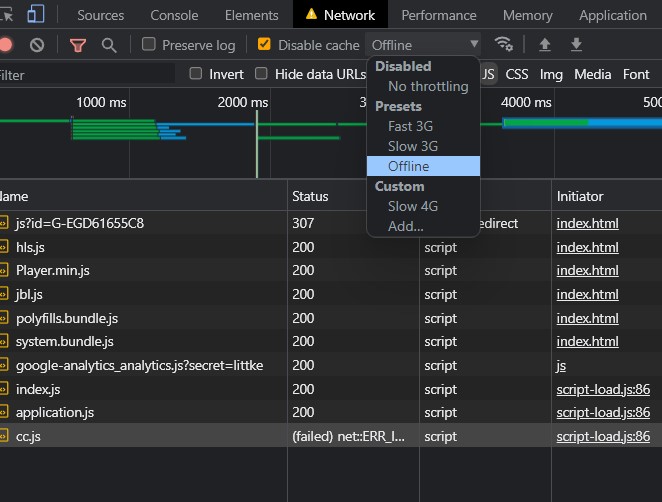Click the record network log button

(5, 45)
